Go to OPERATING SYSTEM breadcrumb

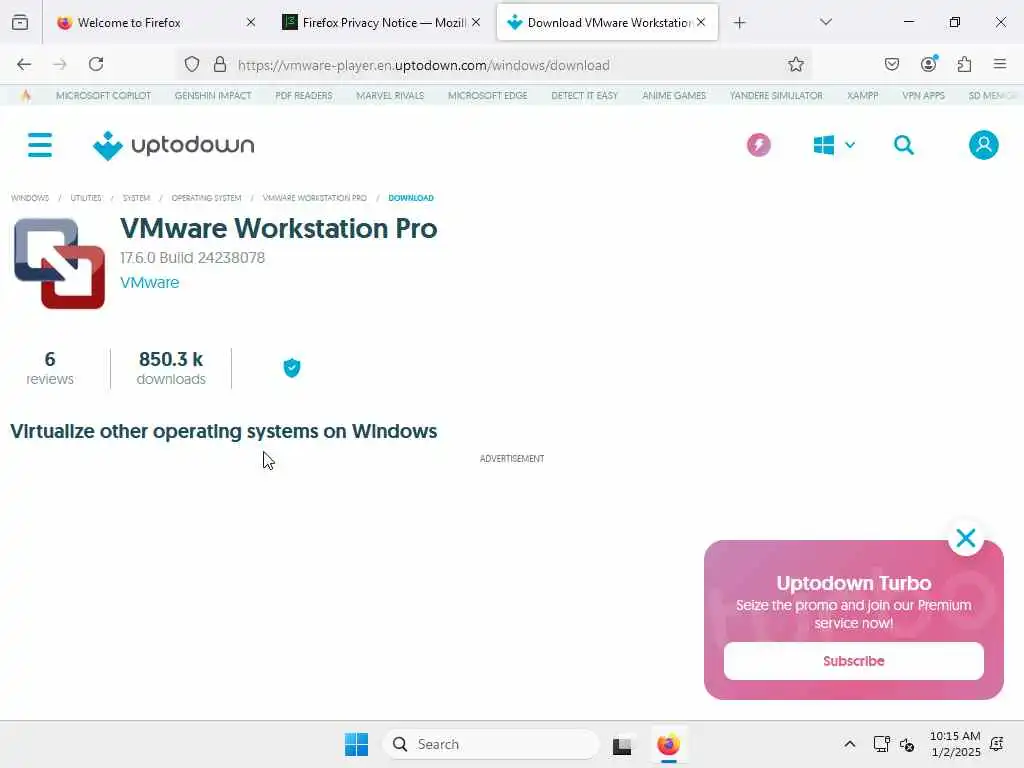tap(206, 198)
